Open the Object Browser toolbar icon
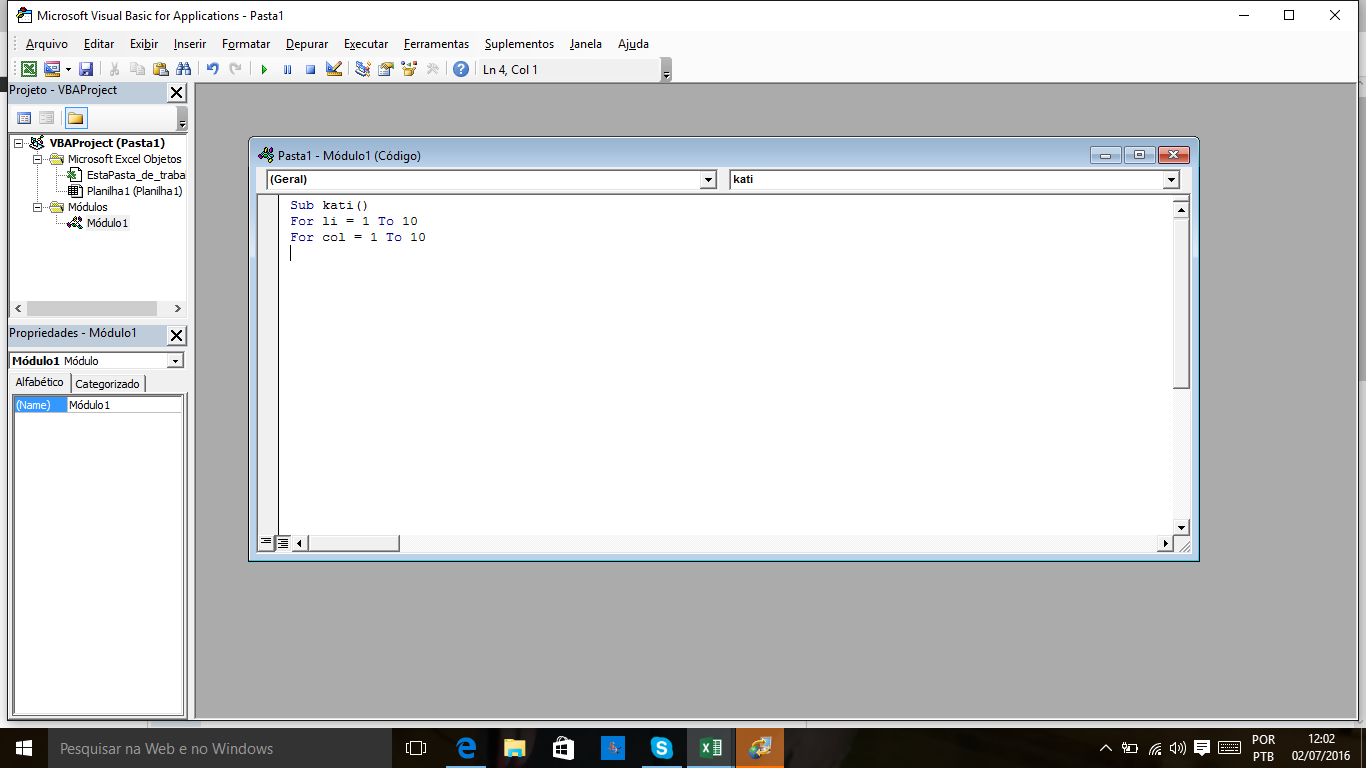The width and height of the screenshot is (1366, 768). (409, 69)
